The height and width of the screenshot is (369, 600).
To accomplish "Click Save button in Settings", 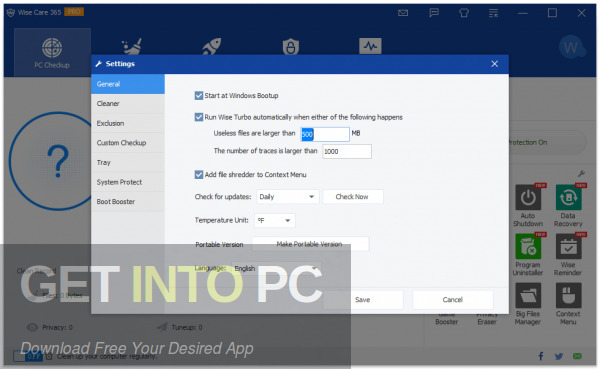I will point(363,300).
